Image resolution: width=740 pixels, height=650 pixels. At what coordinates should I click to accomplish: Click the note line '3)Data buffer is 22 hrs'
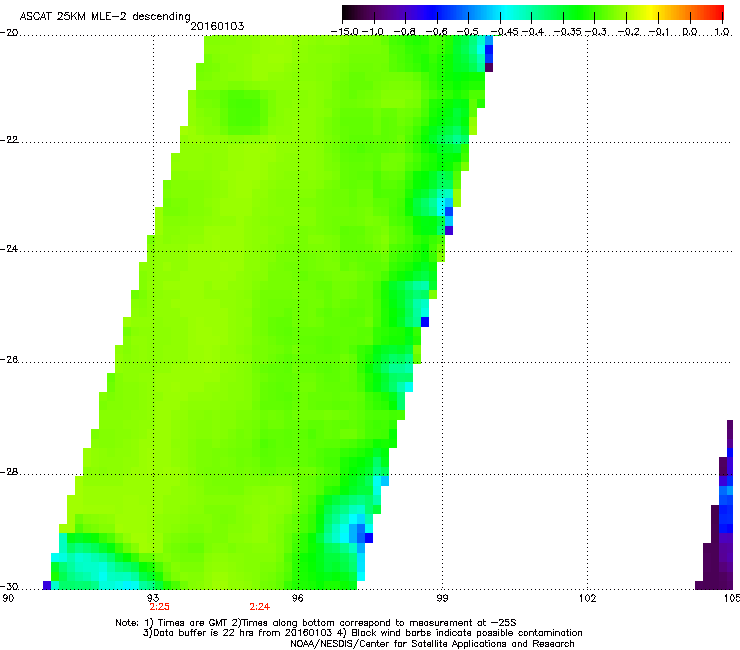click(x=362, y=633)
